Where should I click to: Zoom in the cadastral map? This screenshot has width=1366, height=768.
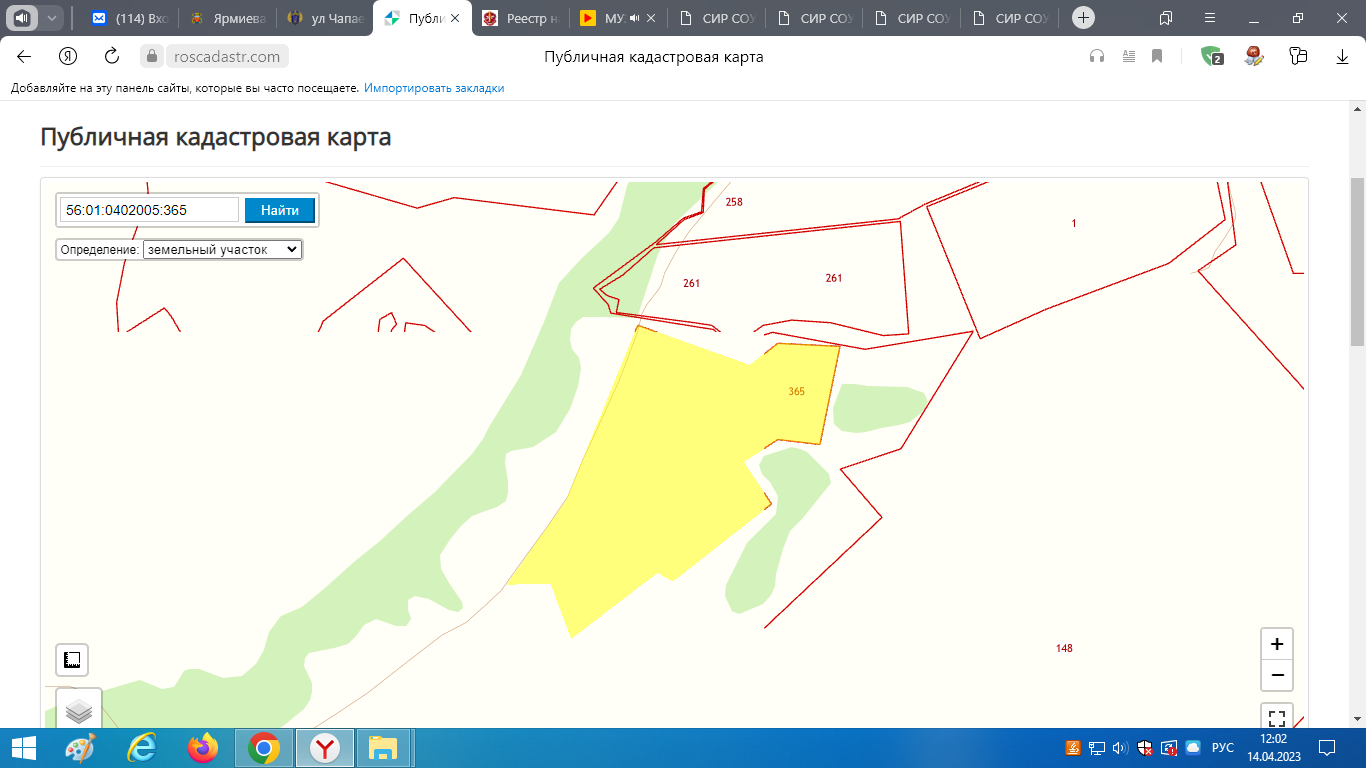[x=1277, y=644]
